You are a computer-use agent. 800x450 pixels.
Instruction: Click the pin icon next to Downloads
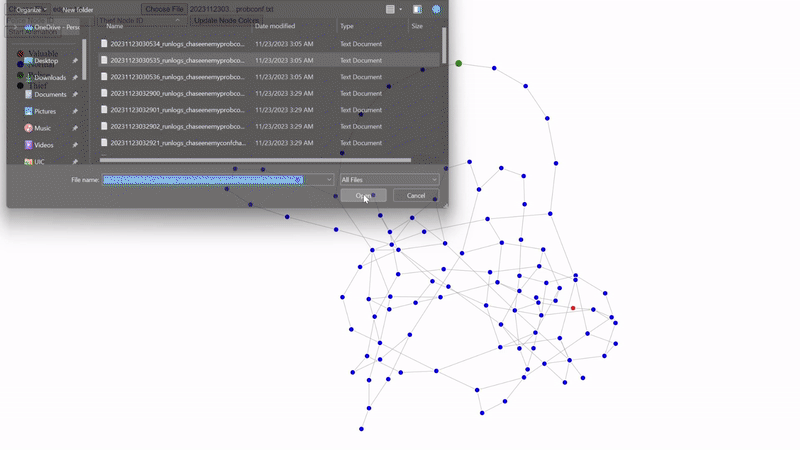pos(75,78)
